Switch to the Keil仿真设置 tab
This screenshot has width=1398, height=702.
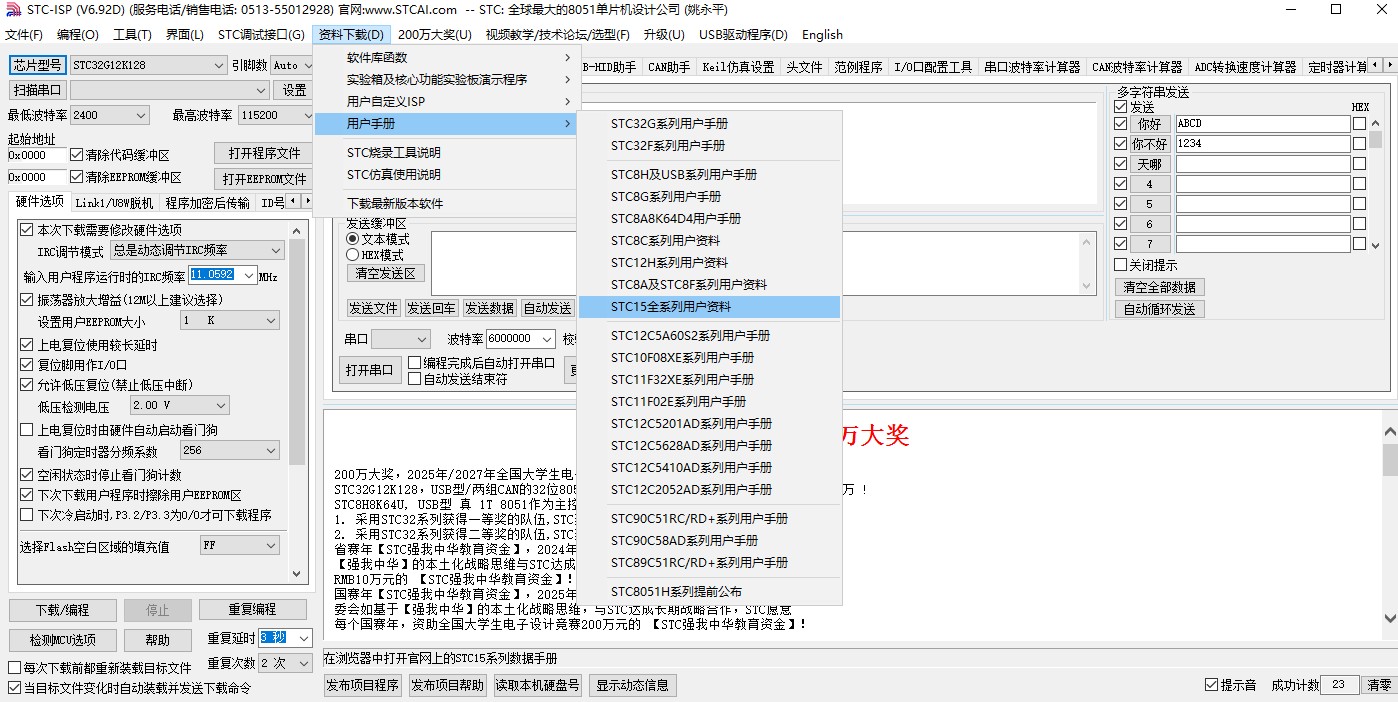pyautogui.click(x=738, y=67)
